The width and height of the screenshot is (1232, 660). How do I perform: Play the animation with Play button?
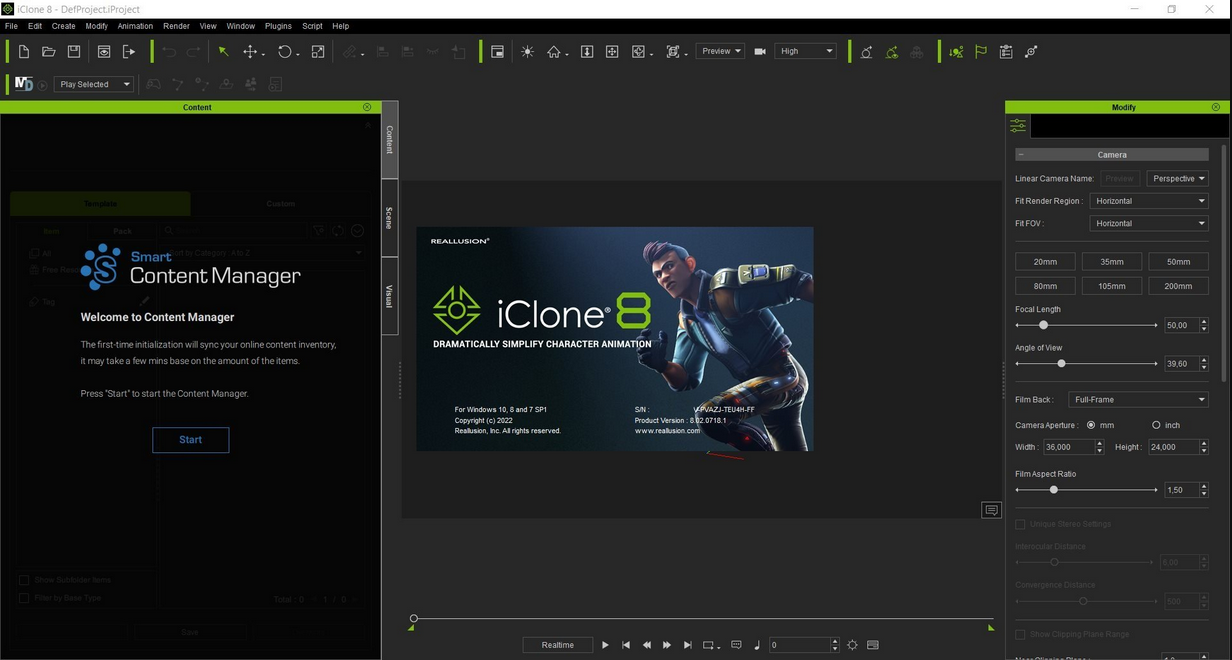pos(605,645)
